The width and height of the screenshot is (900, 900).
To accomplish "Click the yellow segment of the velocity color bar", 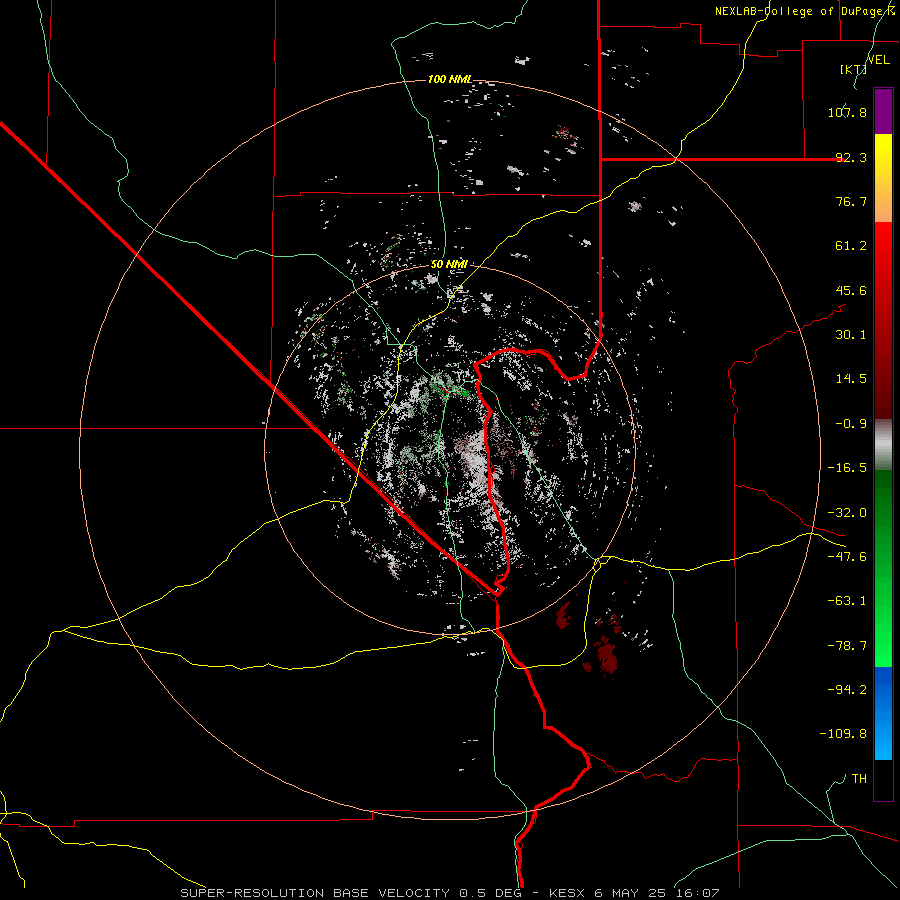I will (883, 178).
